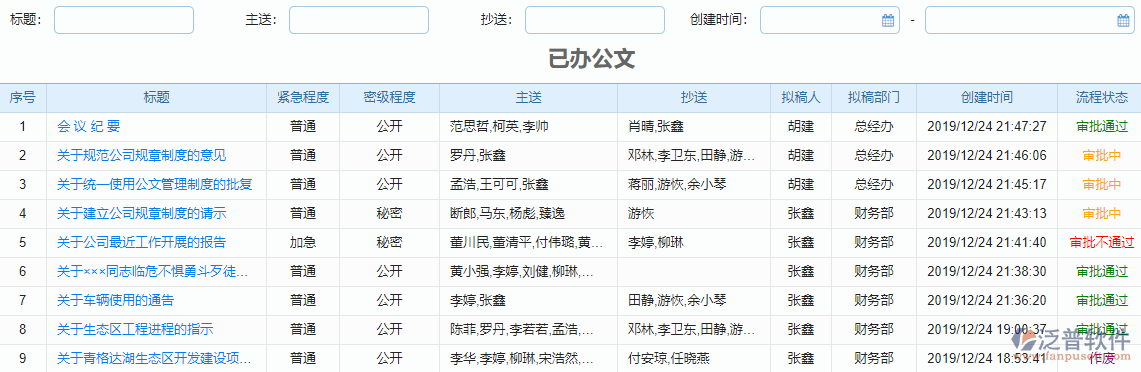Open link 关于公司最近工作开展的报告
Image resolution: width=1141 pixels, height=372 pixels.
(x=142, y=243)
